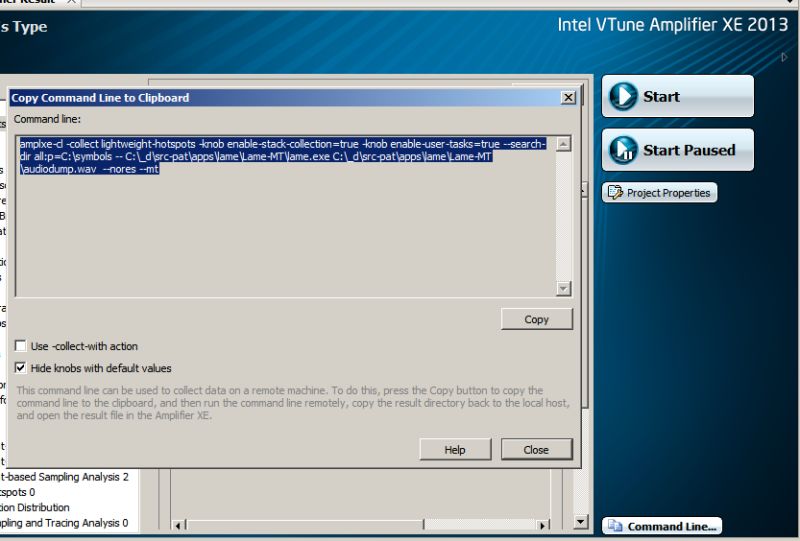Click the Start Paused button

(x=678, y=150)
